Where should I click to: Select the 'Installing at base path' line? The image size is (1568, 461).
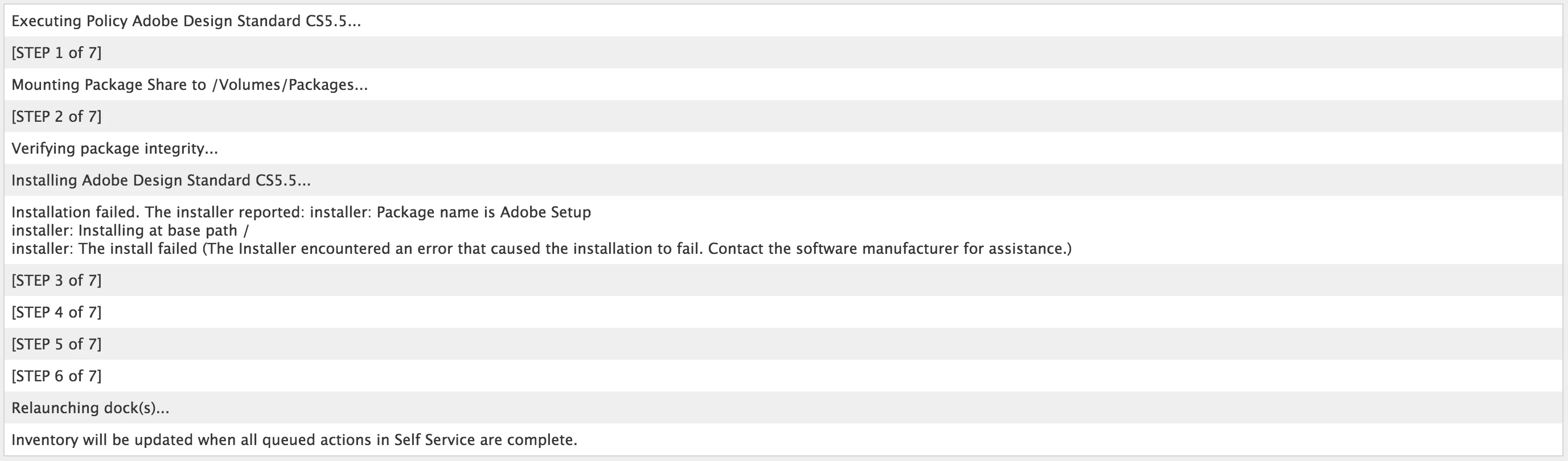(x=130, y=230)
